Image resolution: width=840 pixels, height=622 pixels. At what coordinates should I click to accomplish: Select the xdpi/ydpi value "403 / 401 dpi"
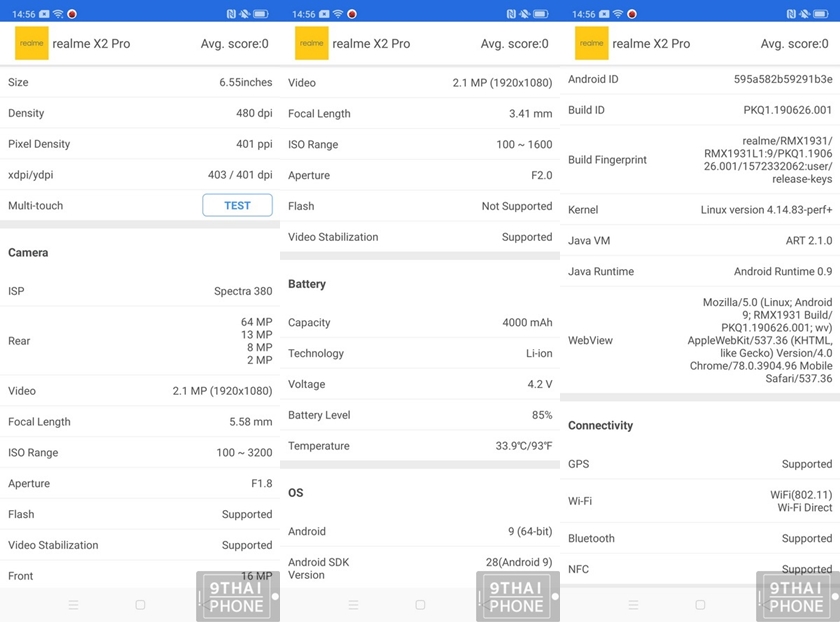[x=240, y=175]
